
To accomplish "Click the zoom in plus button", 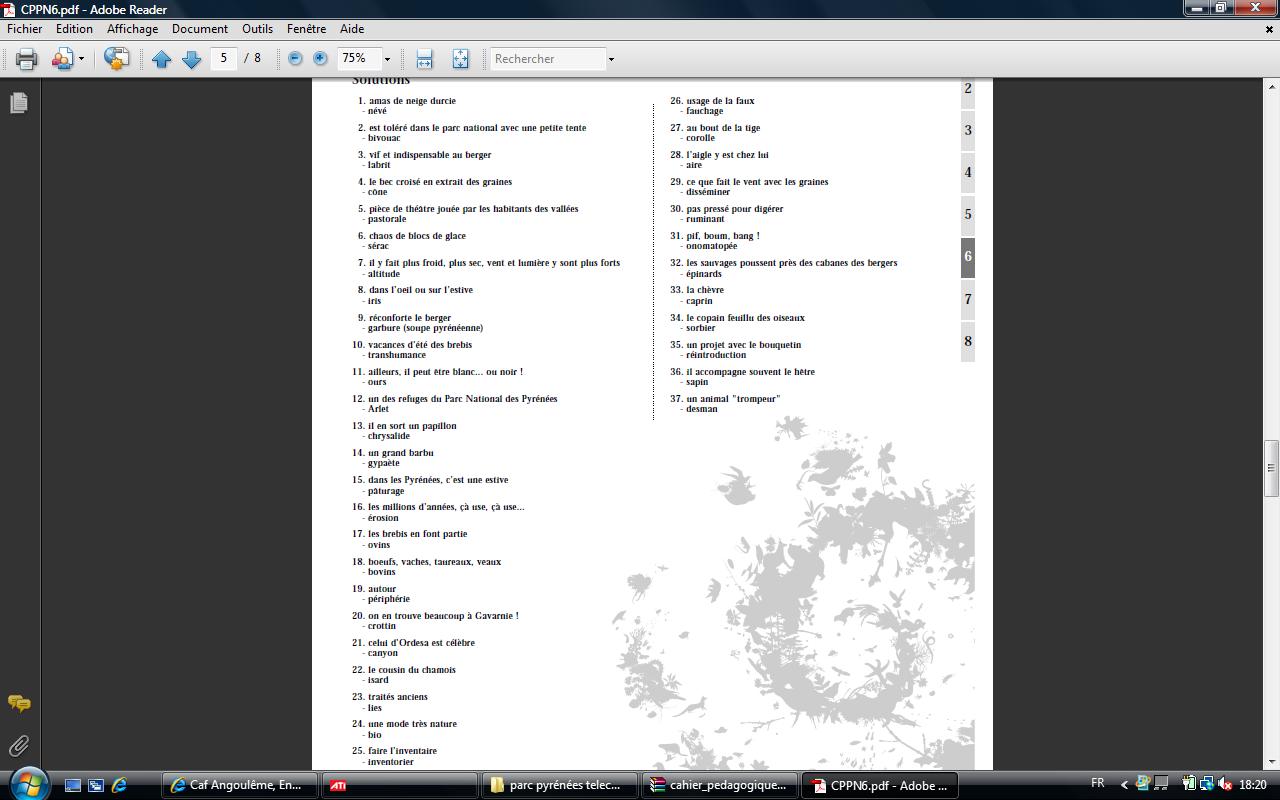I will [x=320, y=59].
